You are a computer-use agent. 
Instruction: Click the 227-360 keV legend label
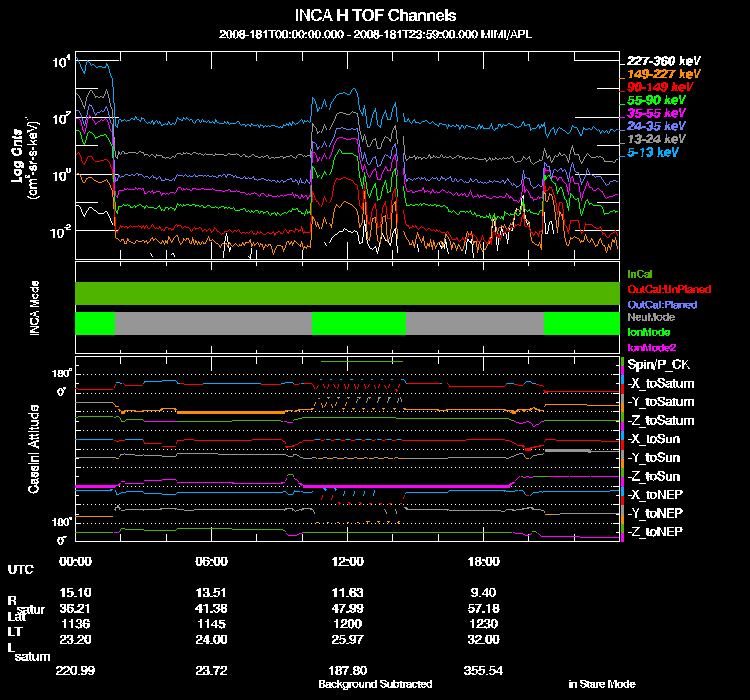click(663, 61)
